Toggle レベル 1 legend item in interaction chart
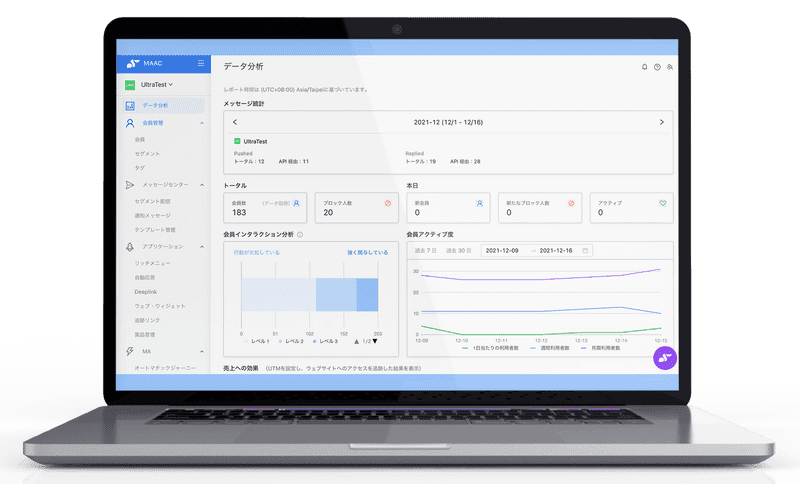This screenshot has height=484, width=800. pyautogui.click(x=258, y=342)
